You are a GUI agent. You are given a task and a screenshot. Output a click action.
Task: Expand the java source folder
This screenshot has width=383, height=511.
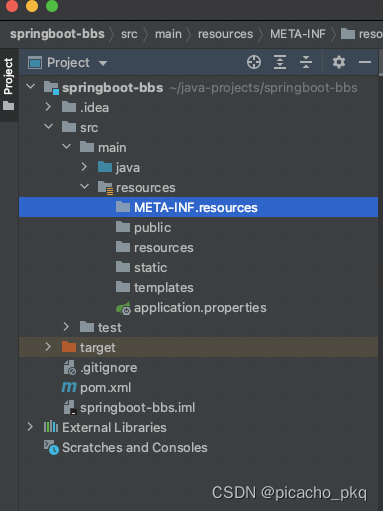point(84,167)
